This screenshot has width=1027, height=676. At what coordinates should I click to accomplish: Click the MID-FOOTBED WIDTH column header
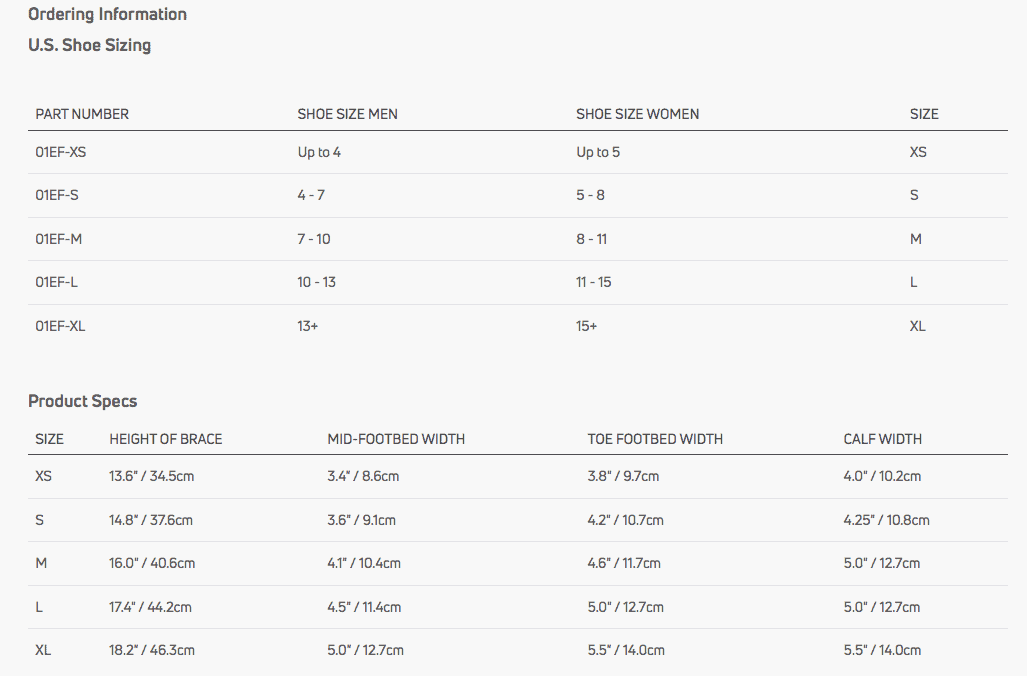tap(396, 439)
